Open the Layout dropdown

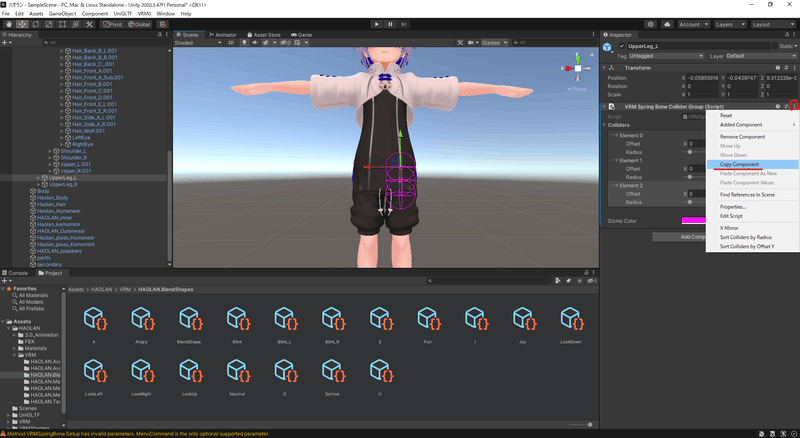point(772,24)
